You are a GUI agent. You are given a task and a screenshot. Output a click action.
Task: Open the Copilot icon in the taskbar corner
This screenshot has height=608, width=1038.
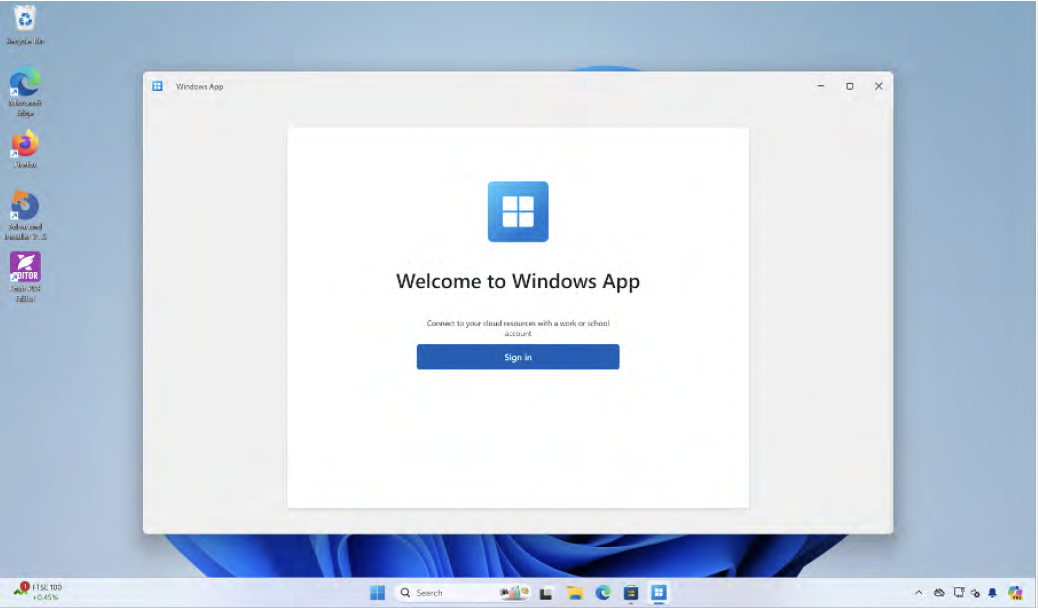1015,593
